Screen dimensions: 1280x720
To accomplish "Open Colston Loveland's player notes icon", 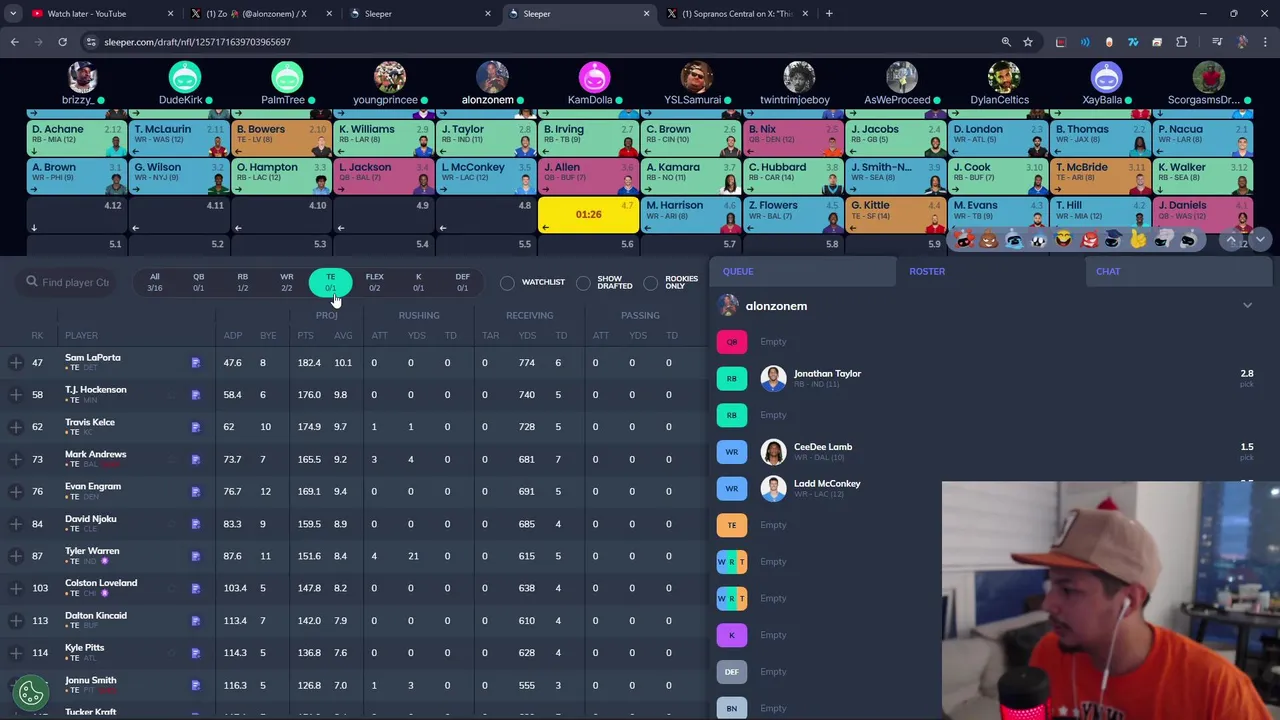I will 196,588.
